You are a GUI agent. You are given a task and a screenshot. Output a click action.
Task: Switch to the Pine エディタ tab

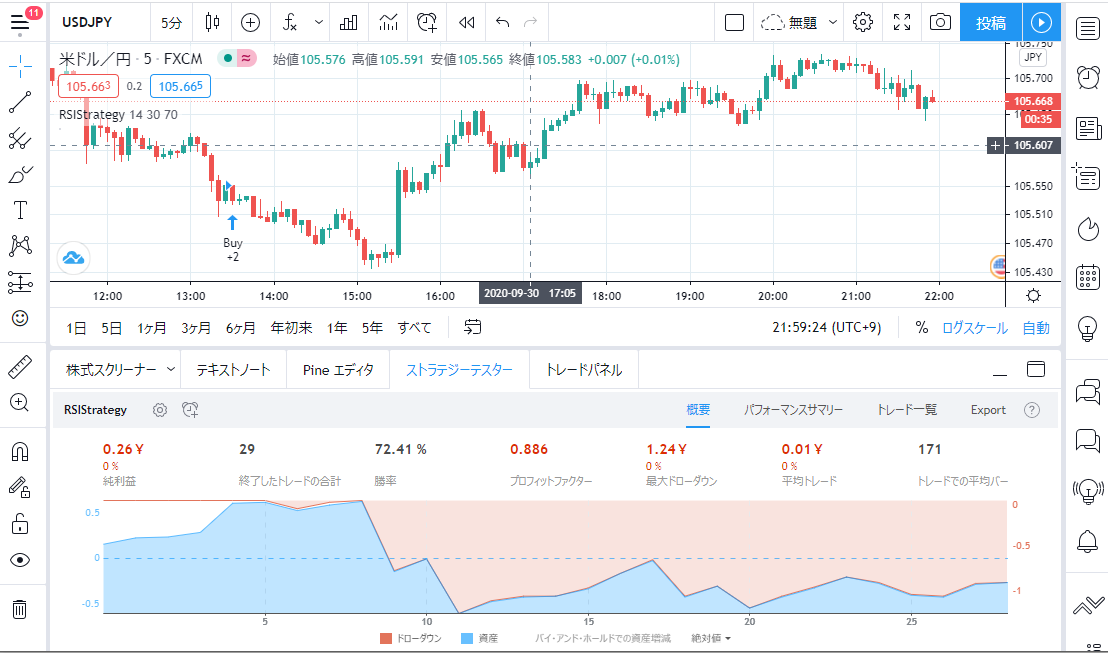338,370
